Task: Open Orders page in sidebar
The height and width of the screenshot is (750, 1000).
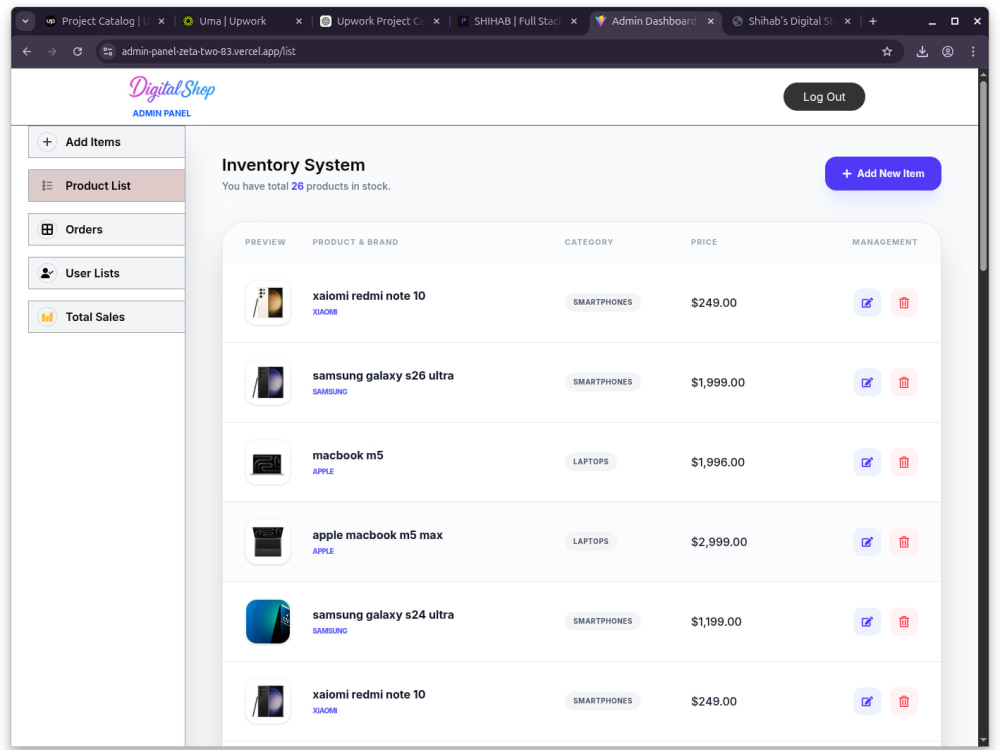Action: coord(107,229)
